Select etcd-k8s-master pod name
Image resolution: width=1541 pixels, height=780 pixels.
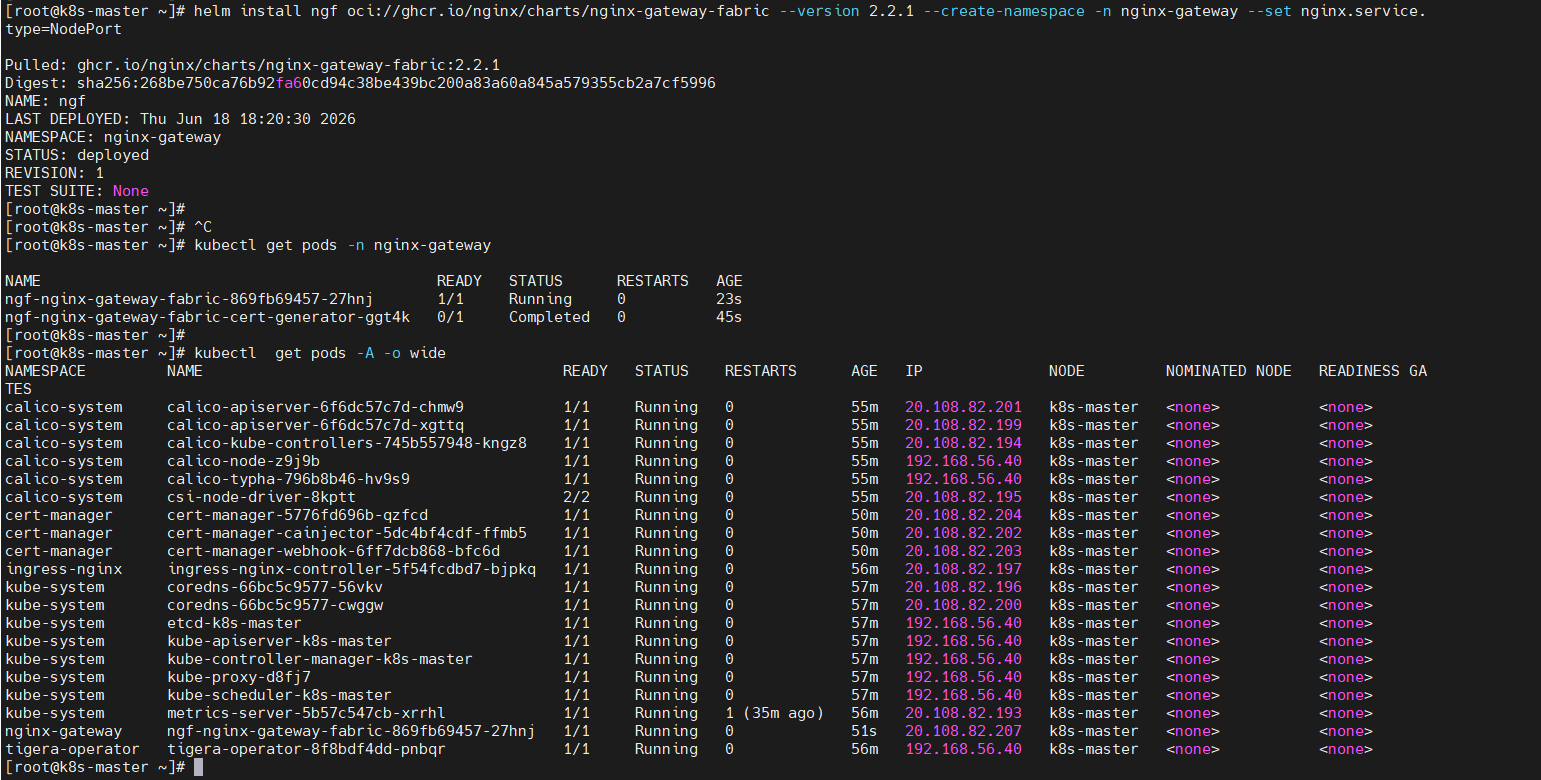(234, 623)
